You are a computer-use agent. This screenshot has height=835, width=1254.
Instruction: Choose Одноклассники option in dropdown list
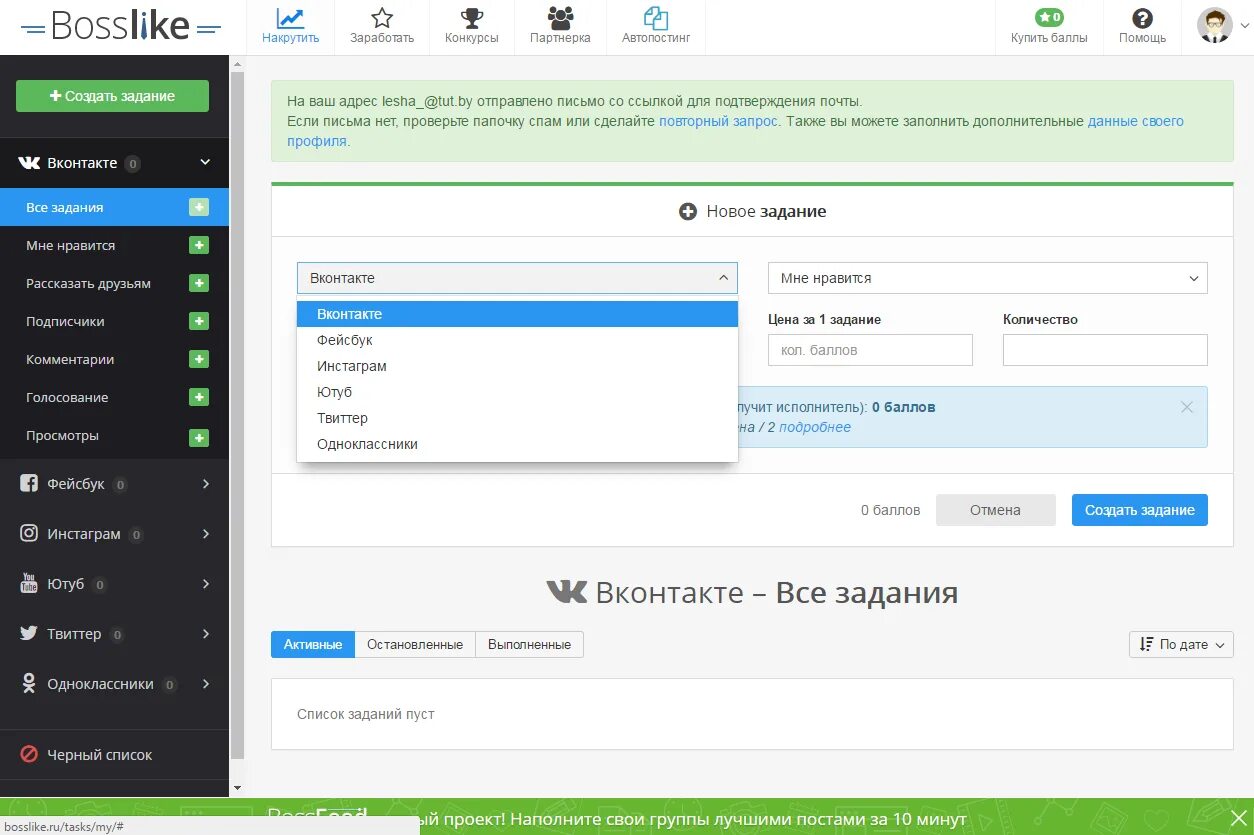click(x=517, y=444)
